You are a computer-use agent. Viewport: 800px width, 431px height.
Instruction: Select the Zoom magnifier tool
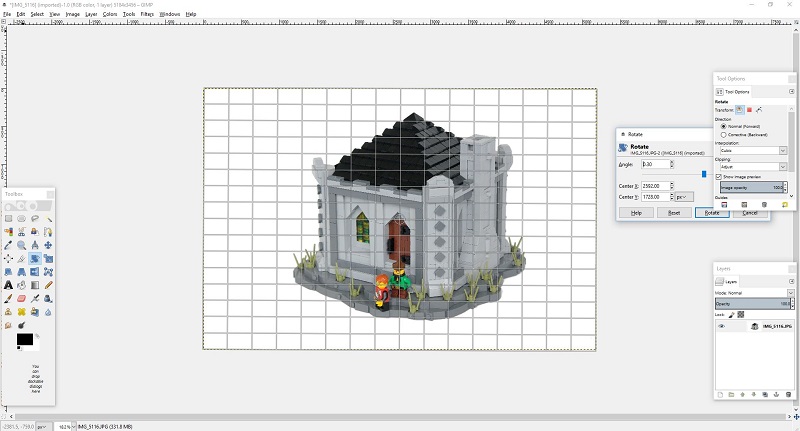point(21,245)
